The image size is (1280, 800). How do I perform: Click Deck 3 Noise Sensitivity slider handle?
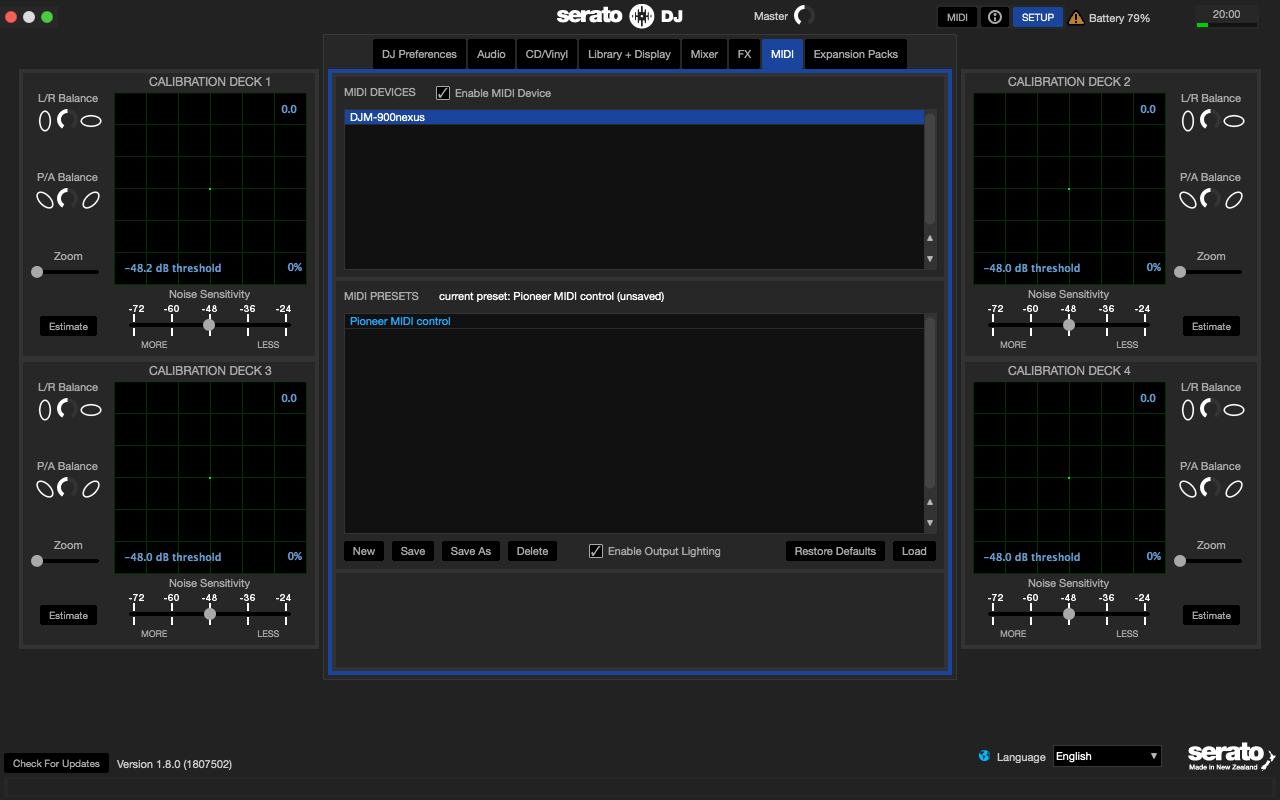(209, 614)
